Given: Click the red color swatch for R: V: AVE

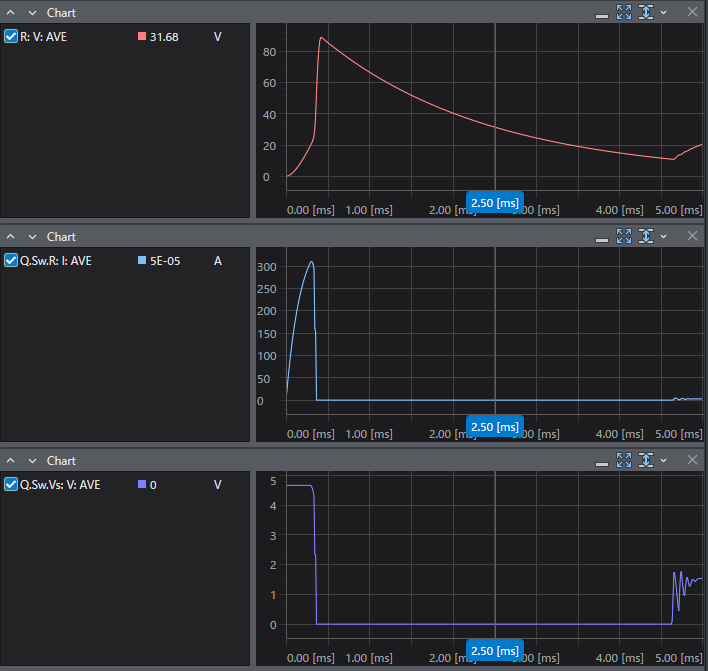Looking at the screenshot, I should 142,36.
